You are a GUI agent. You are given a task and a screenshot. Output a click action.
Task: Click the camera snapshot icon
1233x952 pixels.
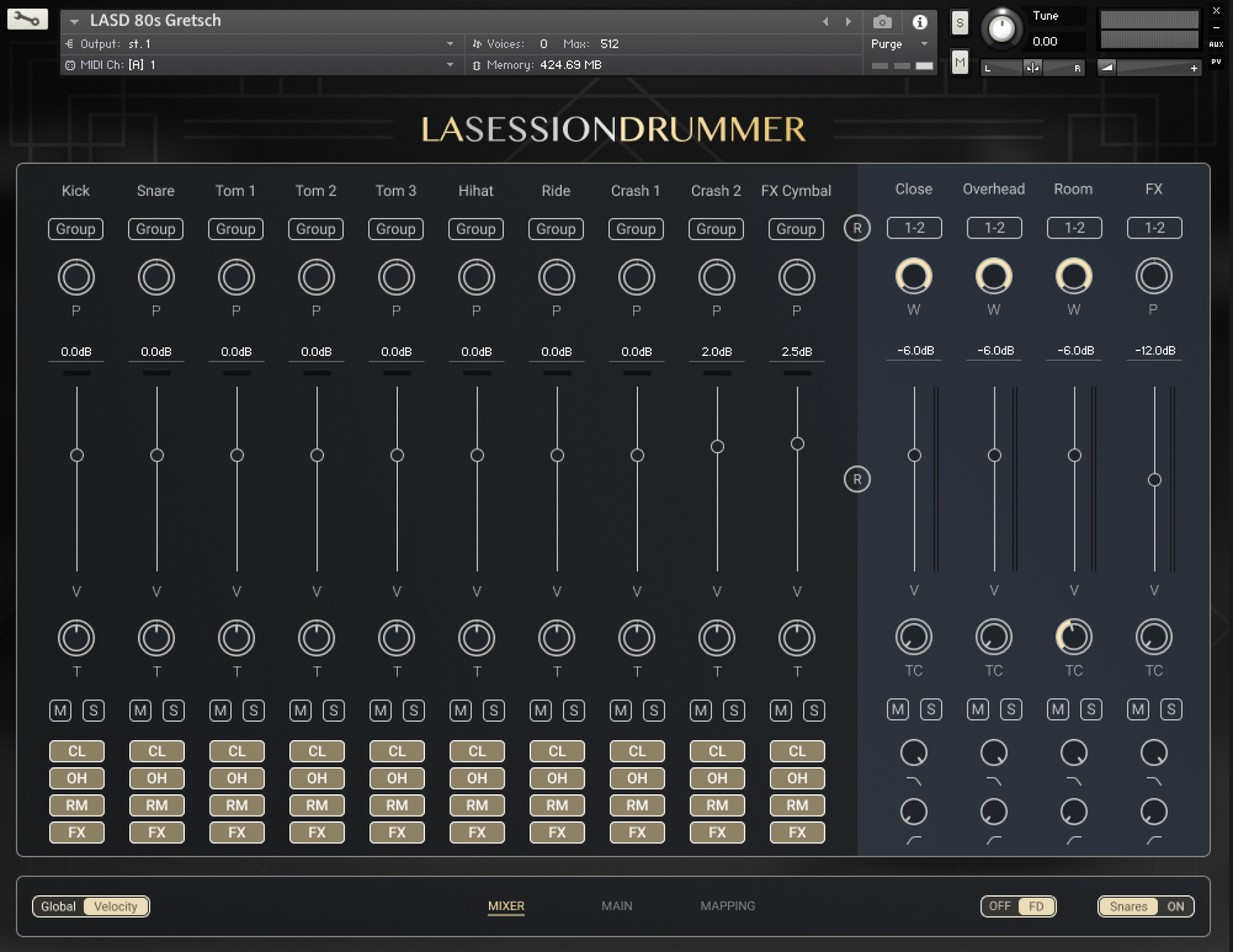click(x=882, y=22)
